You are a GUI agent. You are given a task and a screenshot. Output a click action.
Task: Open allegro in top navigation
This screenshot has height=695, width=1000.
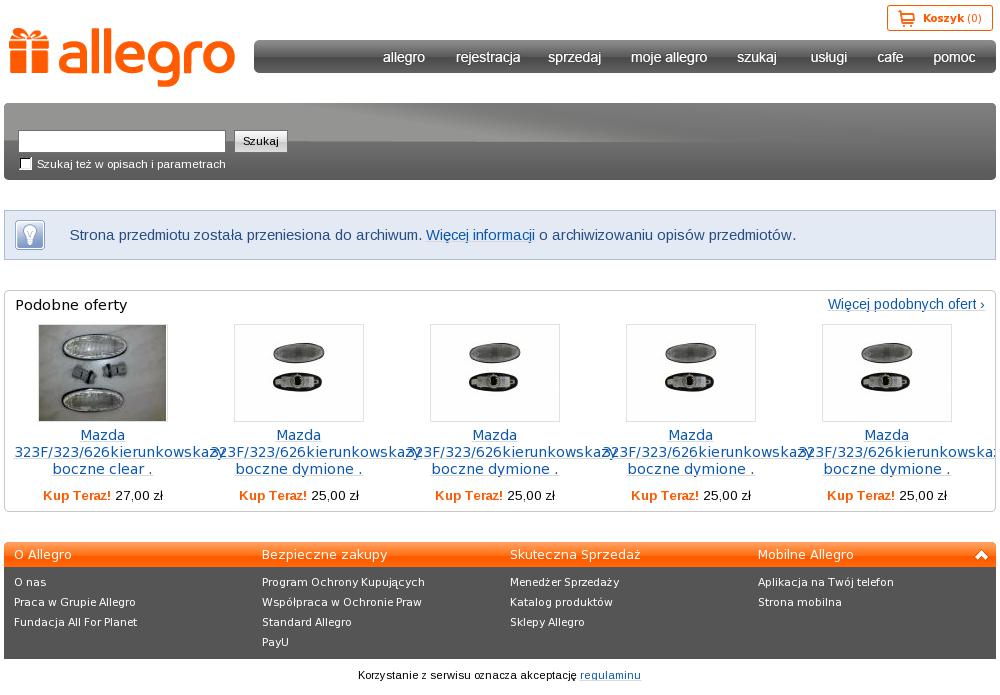point(404,57)
